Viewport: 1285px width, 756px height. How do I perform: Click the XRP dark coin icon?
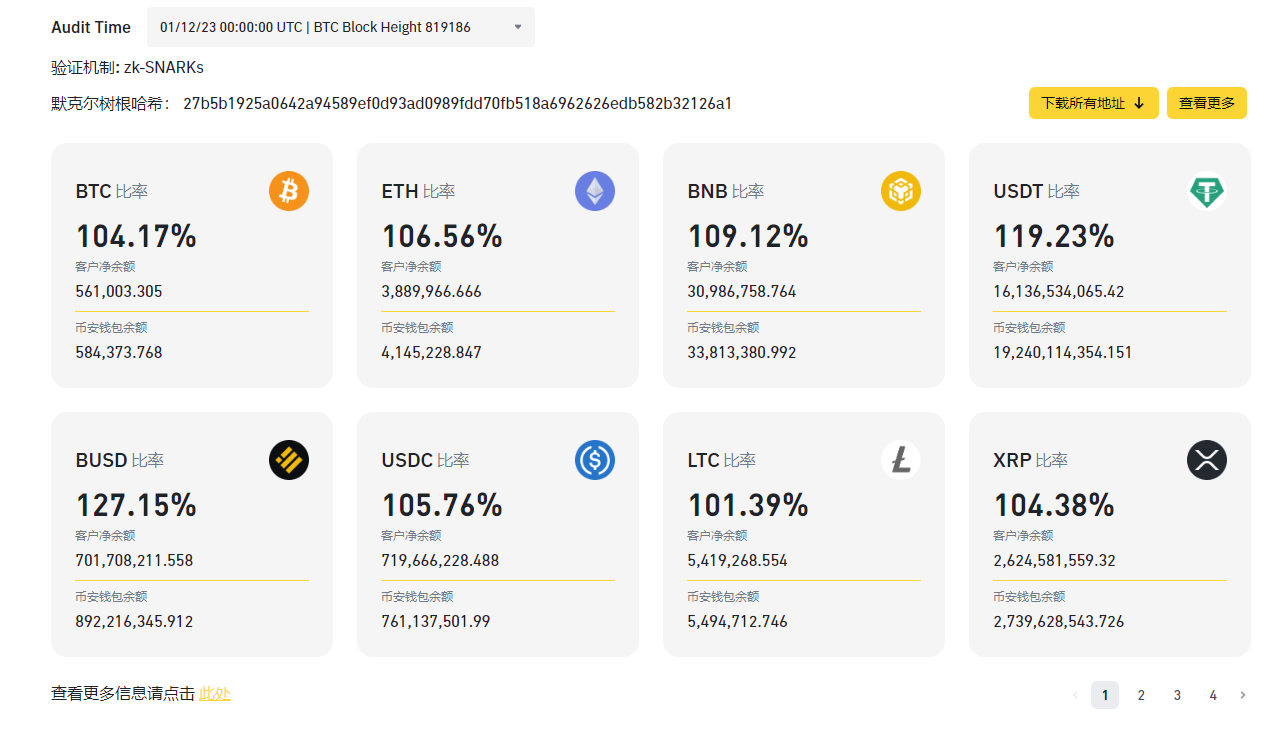pos(1207,460)
